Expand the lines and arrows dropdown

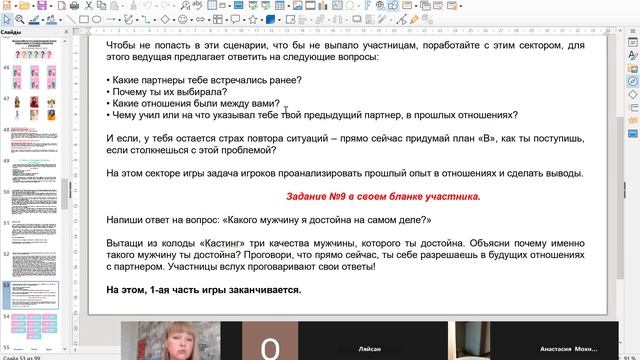click(x=120, y=20)
